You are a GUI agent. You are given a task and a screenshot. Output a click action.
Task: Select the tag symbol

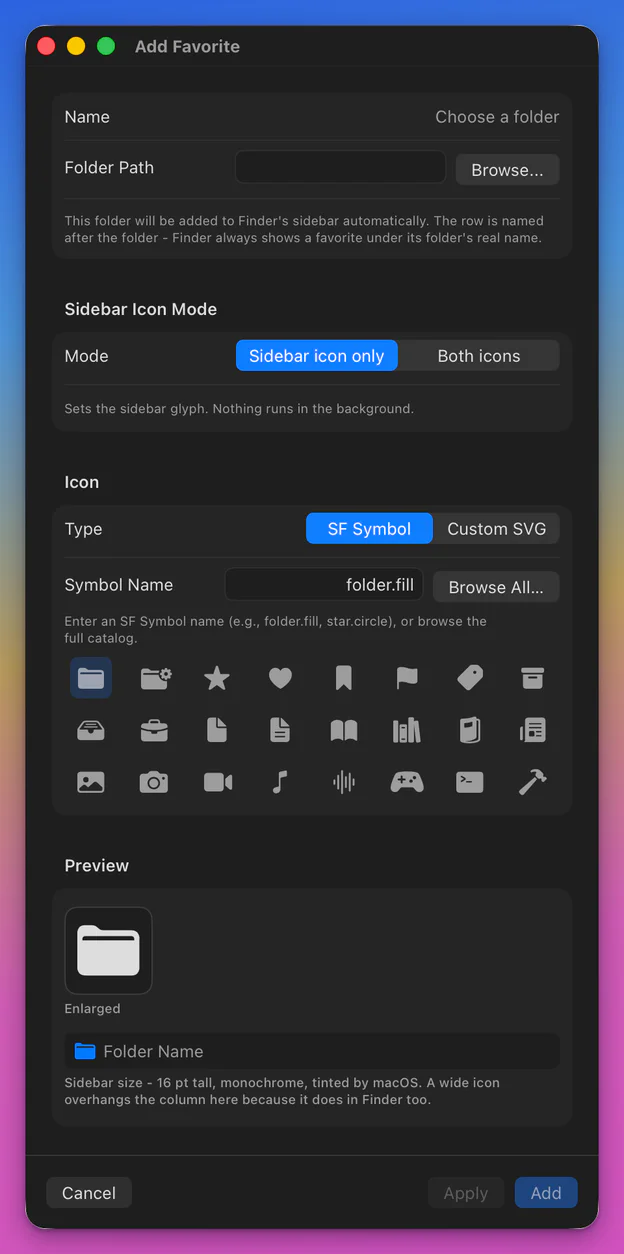coord(469,678)
